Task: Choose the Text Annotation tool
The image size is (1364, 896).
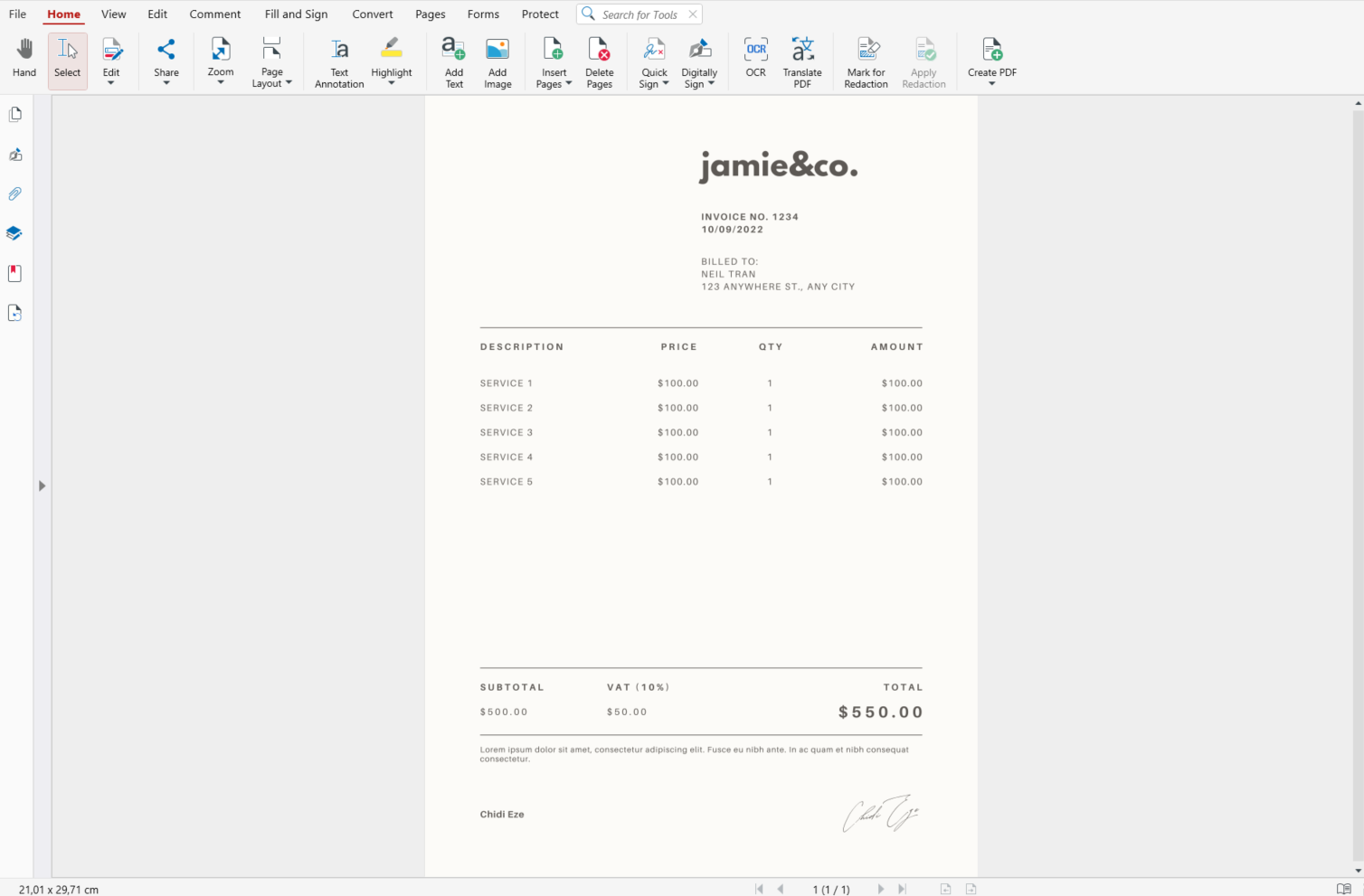Action: pos(339,61)
